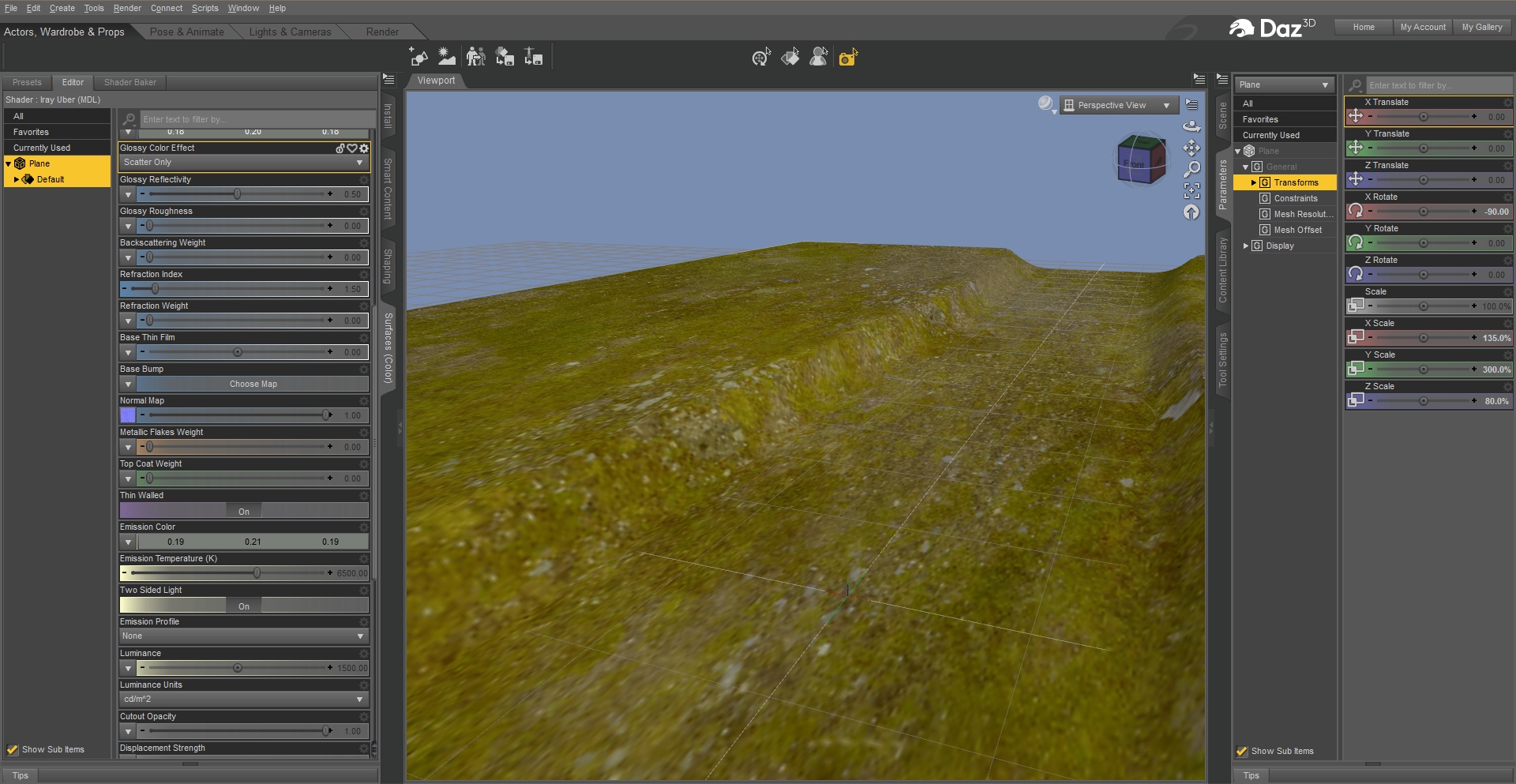Open the Perspective View camera dropdown
This screenshot has height=784, width=1516.
(1118, 105)
